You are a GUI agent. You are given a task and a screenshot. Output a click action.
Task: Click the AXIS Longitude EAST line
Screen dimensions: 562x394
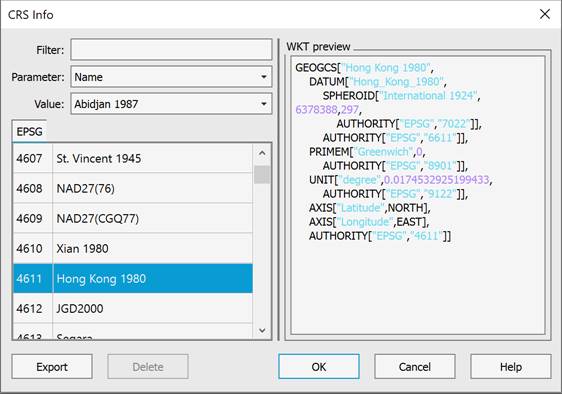coord(369,222)
